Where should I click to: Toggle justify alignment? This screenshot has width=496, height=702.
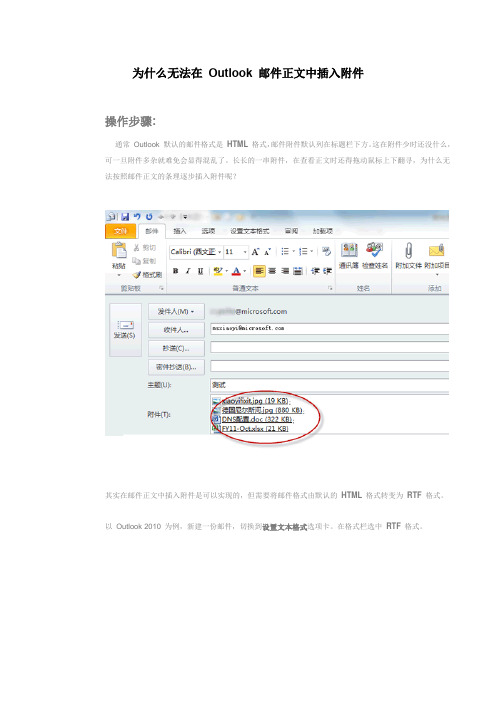(297, 271)
